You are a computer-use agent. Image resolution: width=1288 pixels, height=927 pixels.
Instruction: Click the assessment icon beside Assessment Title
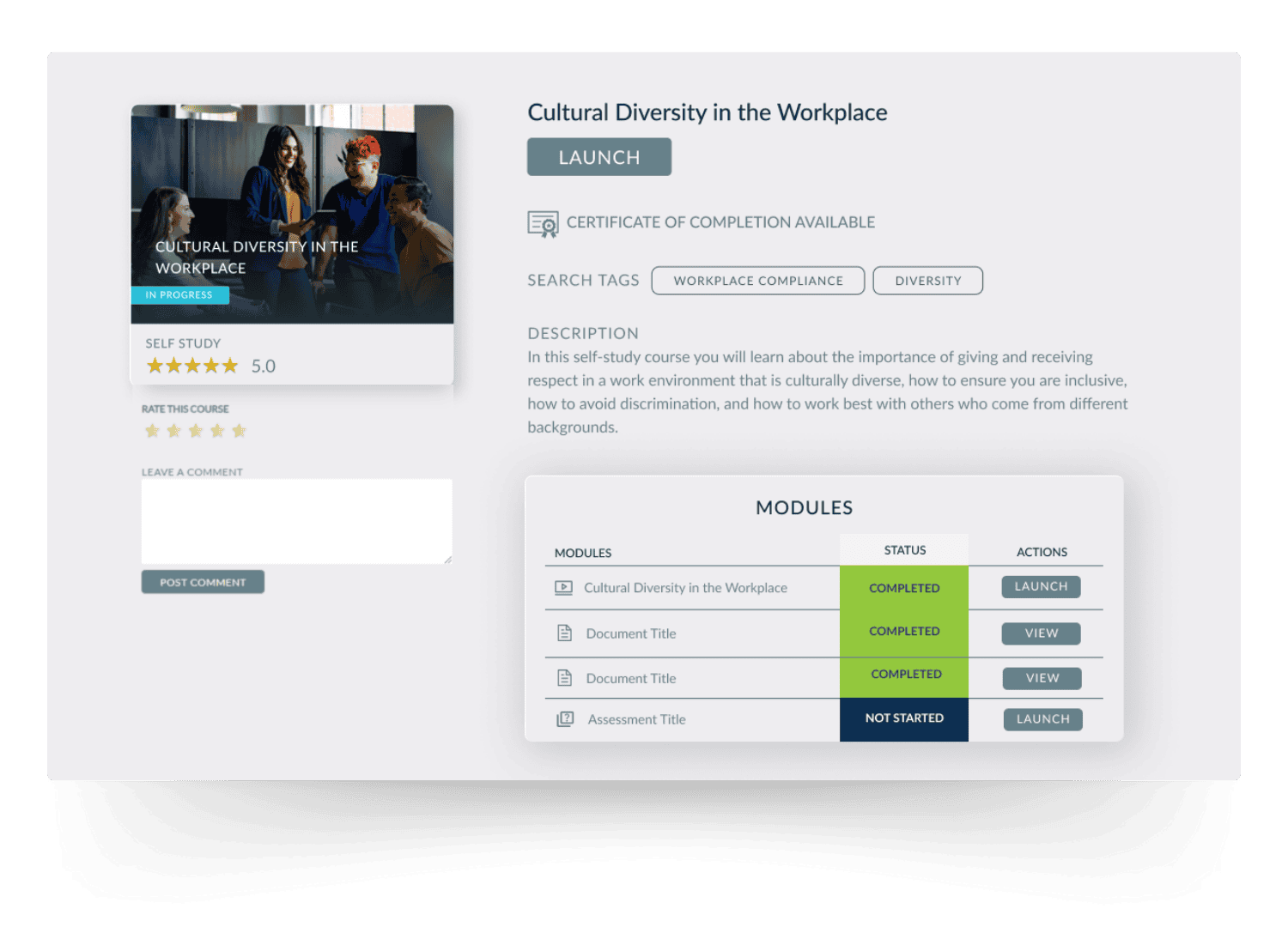click(564, 718)
